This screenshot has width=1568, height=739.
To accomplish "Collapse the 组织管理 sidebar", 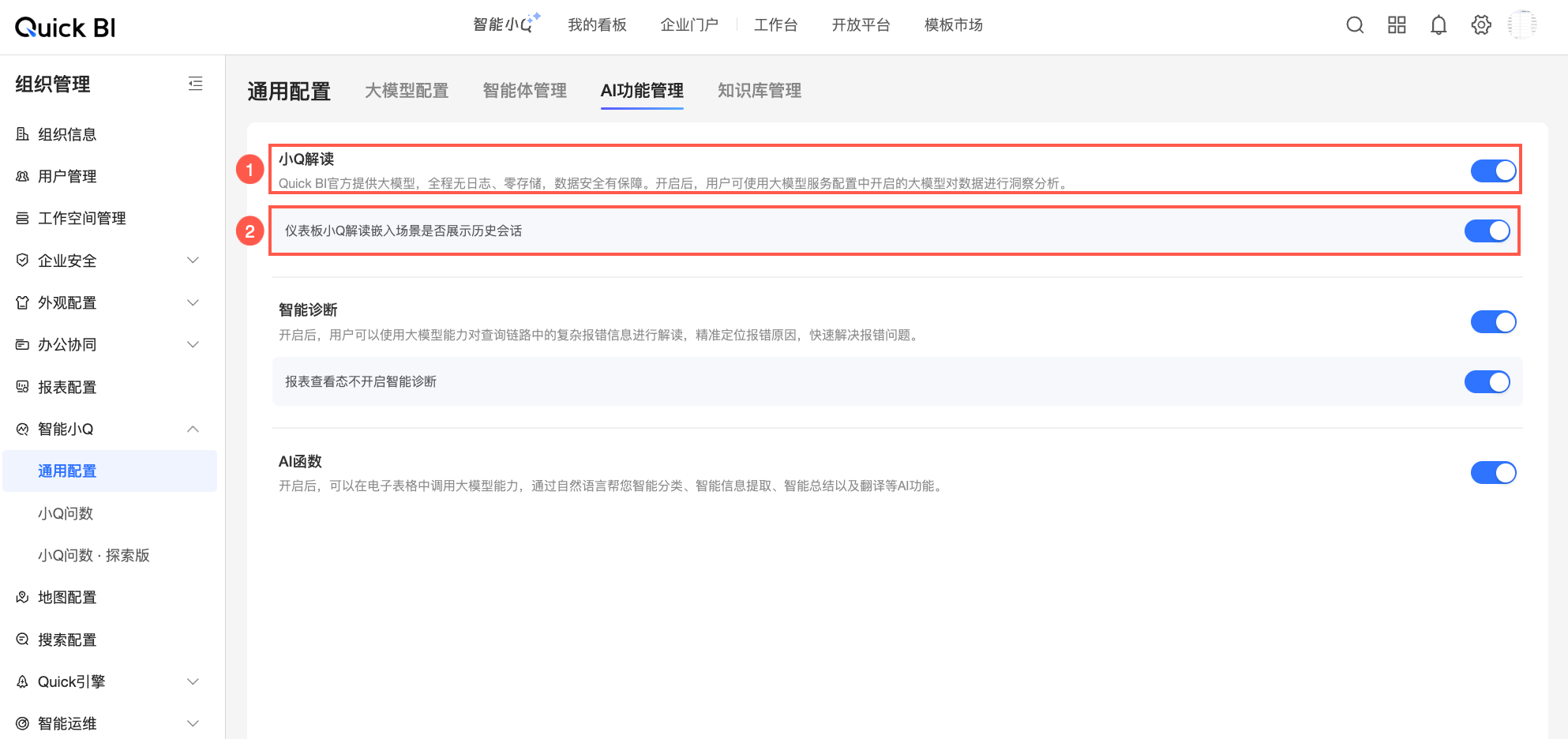I will 195,84.
